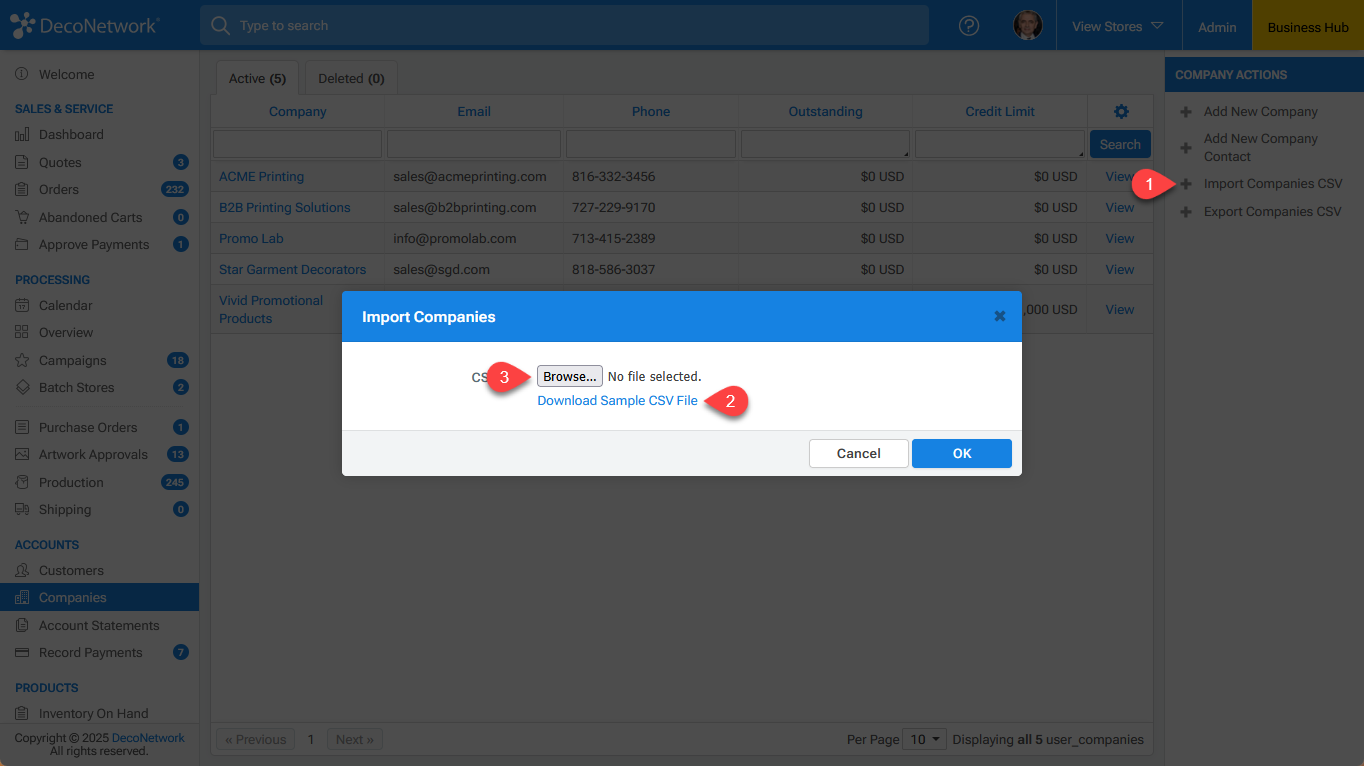Screen dimensions: 1364x766
Task: Open the ACME Printing company link
Action: coord(261,177)
